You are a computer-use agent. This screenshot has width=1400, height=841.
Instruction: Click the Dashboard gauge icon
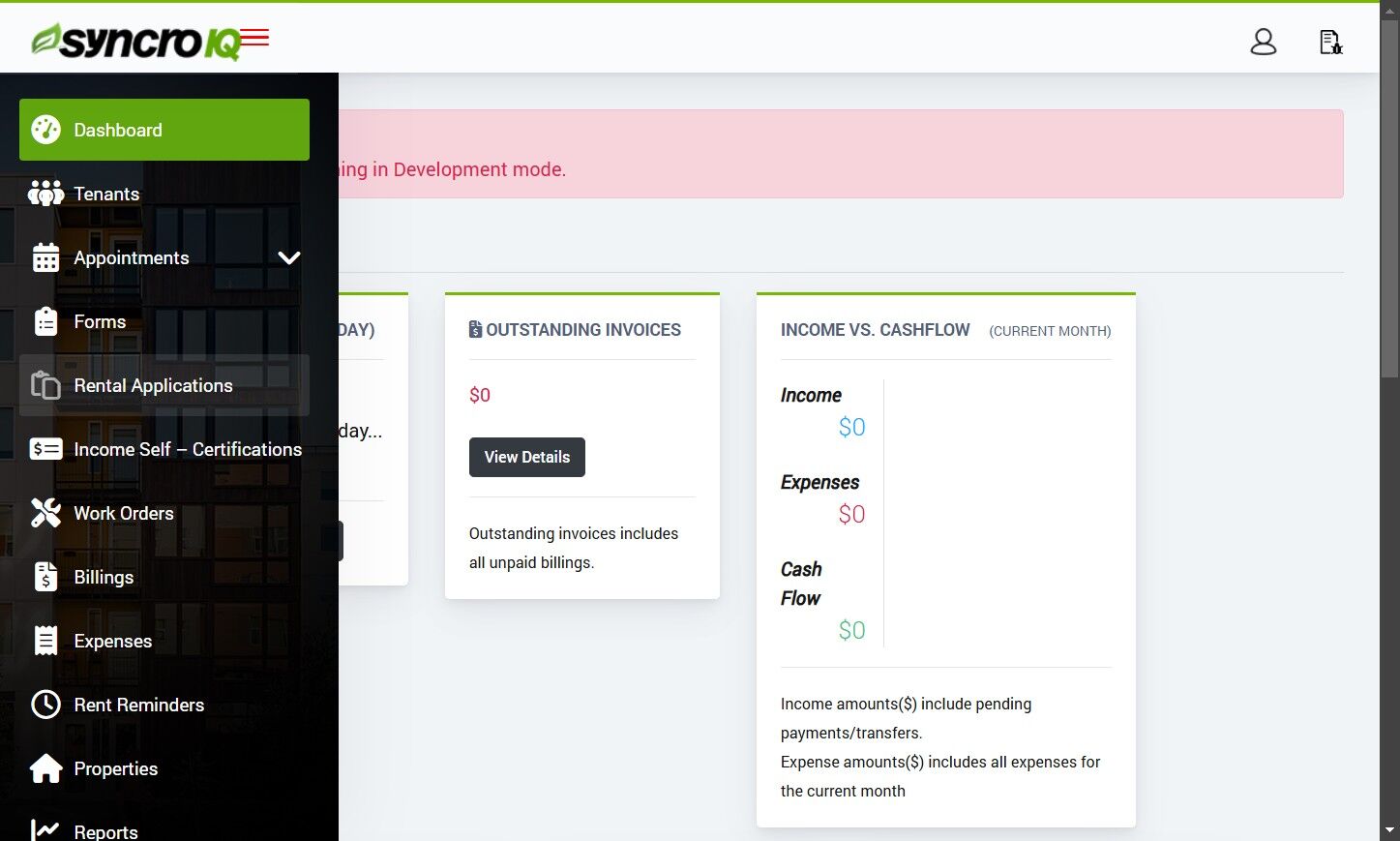pos(45,130)
